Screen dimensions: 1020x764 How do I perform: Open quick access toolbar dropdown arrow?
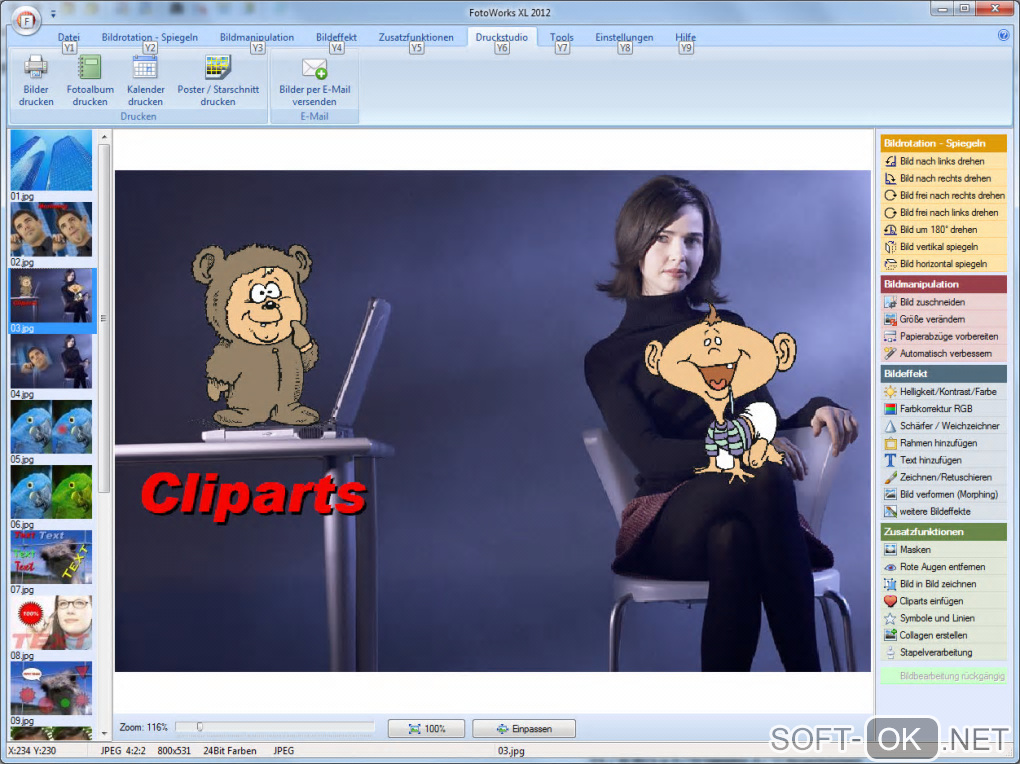[53, 13]
